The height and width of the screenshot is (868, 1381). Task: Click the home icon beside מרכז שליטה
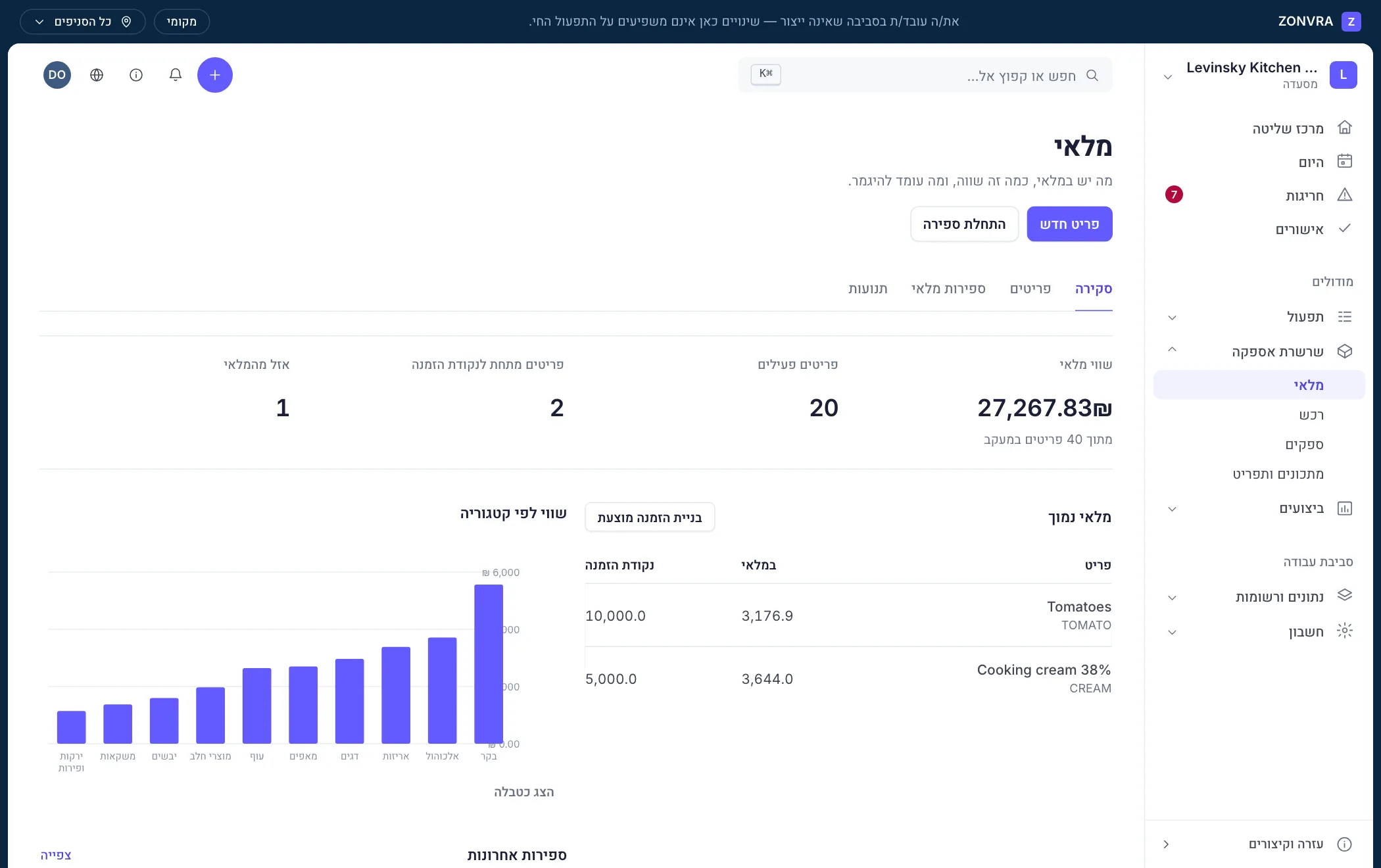pyautogui.click(x=1345, y=128)
